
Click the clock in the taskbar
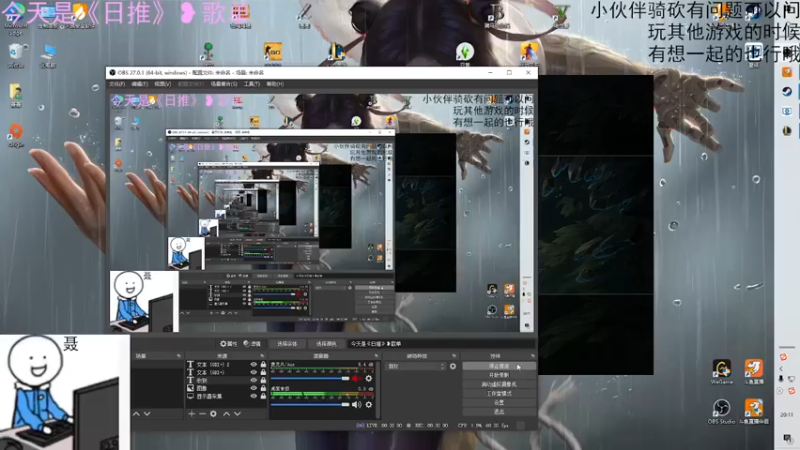coord(787,415)
